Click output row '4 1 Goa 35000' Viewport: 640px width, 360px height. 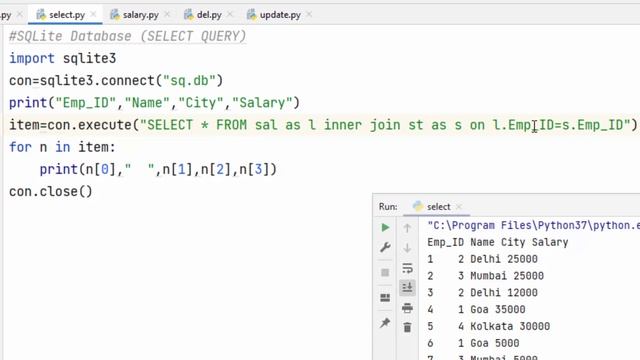click(x=476, y=309)
